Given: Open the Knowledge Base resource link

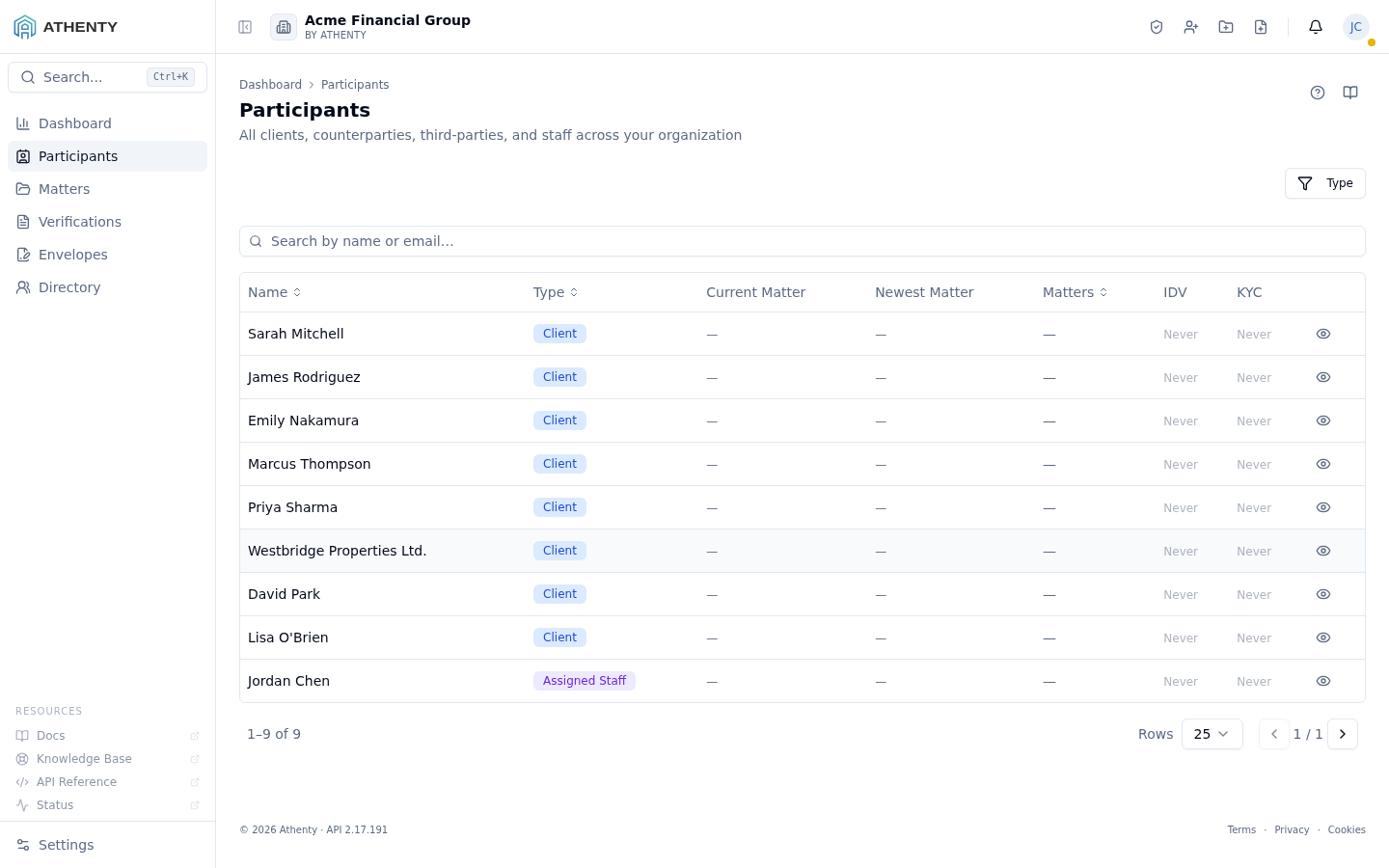Looking at the screenshot, I should tap(107, 759).
